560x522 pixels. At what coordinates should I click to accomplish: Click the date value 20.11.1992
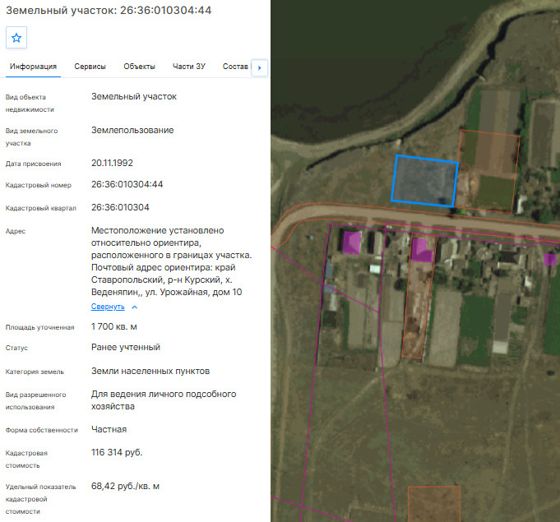[112, 163]
